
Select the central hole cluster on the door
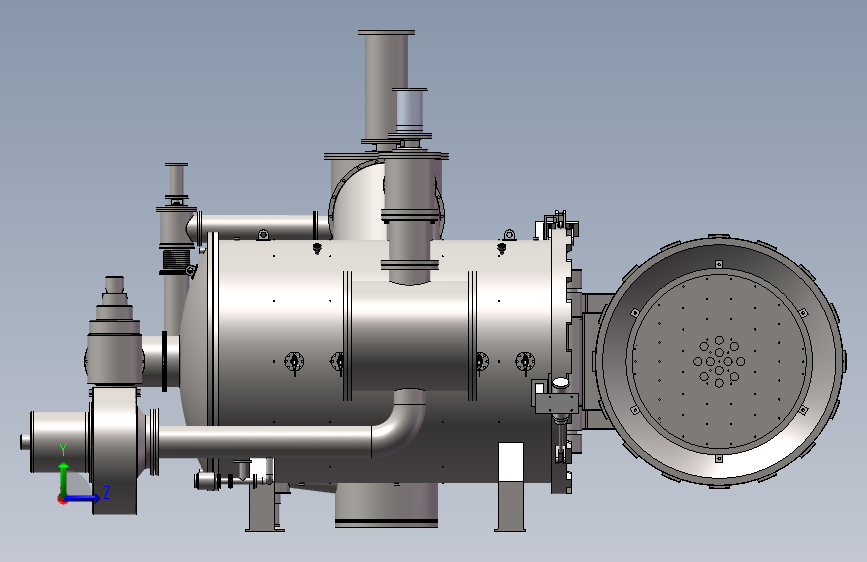point(719,361)
